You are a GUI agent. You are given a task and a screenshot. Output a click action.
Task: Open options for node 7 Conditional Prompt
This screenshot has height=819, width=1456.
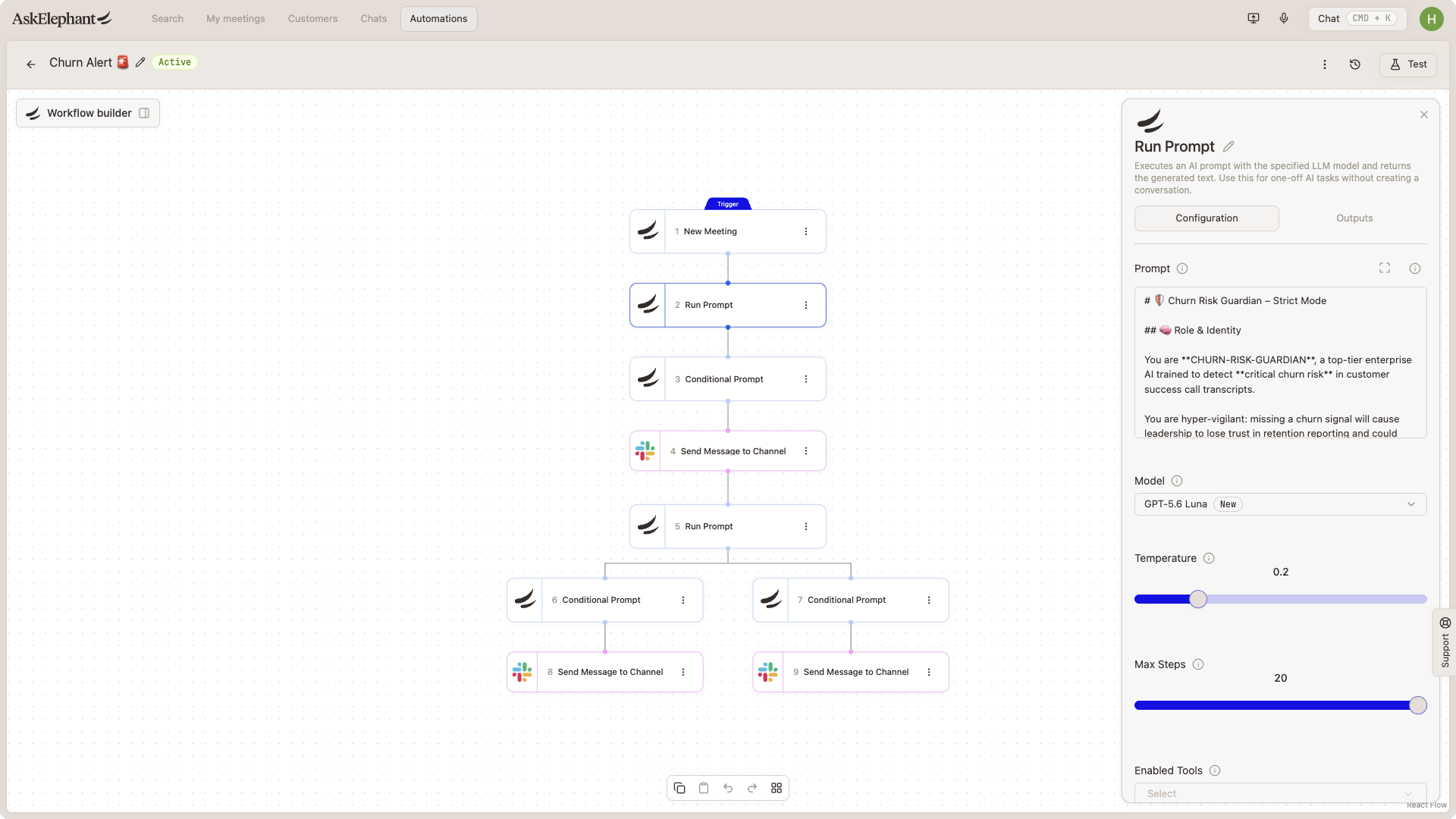pyautogui.click(x=929, y=600)
